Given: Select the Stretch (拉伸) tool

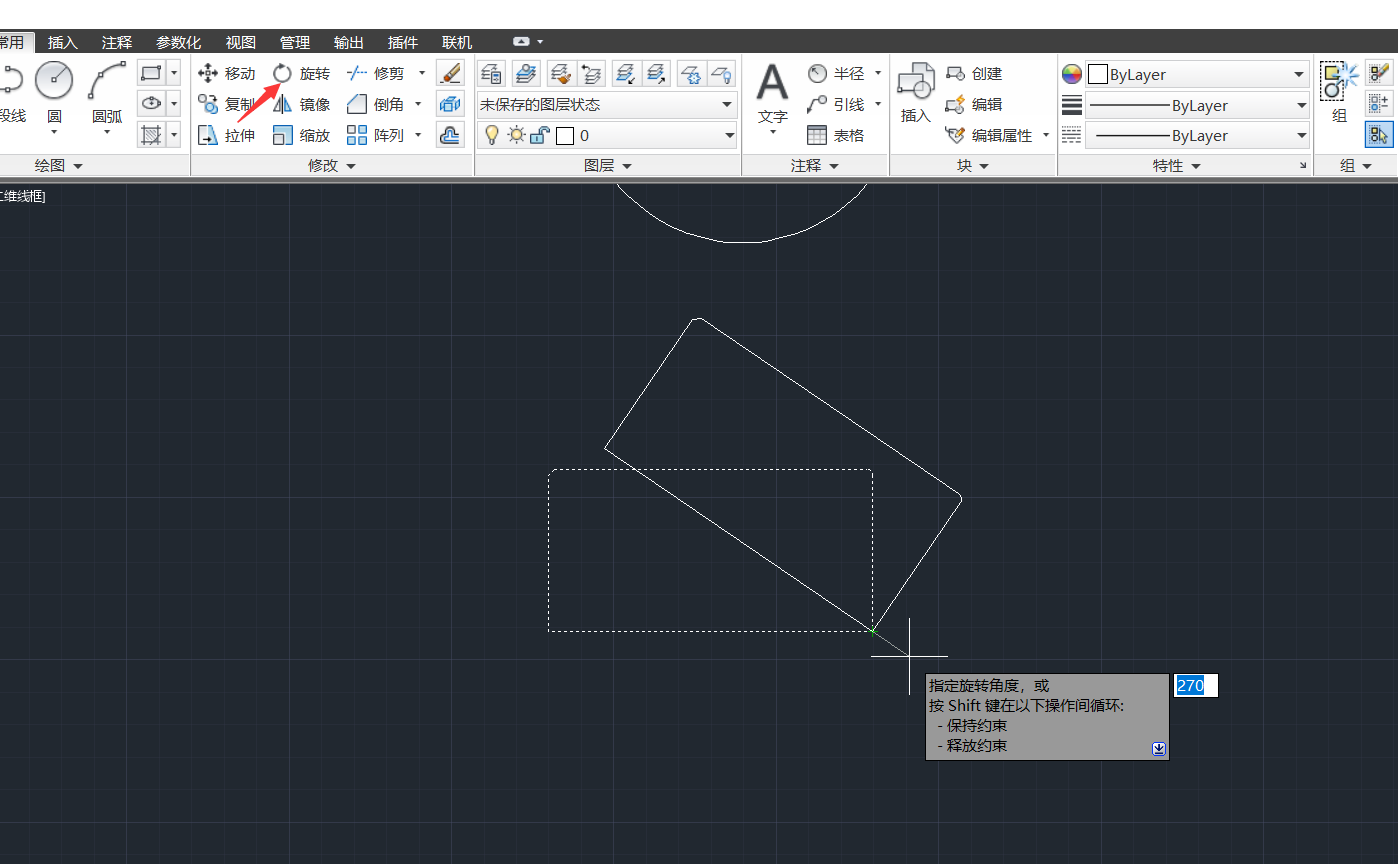Looking at the screenshot, I should point(227,135).
